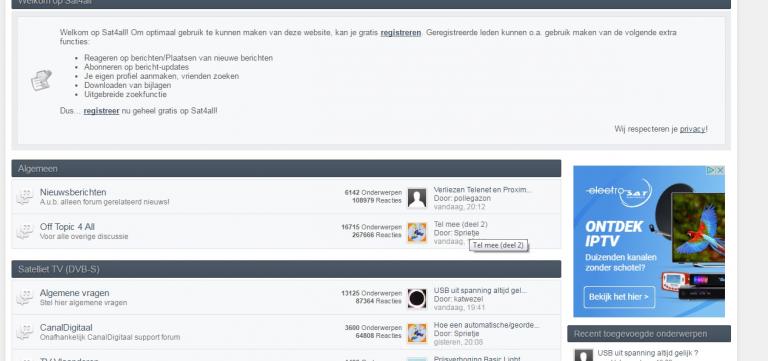This screenshot has height=361, width=768.
Task: Click 'Door: pollegazon' author text
Action: point(462,198)
